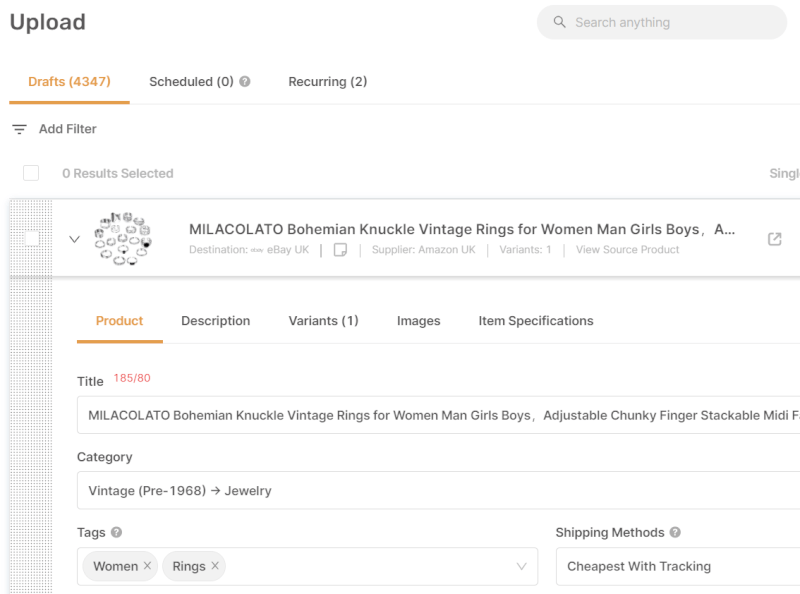
Task: Click the search magnifier icon
Action: 559,22
